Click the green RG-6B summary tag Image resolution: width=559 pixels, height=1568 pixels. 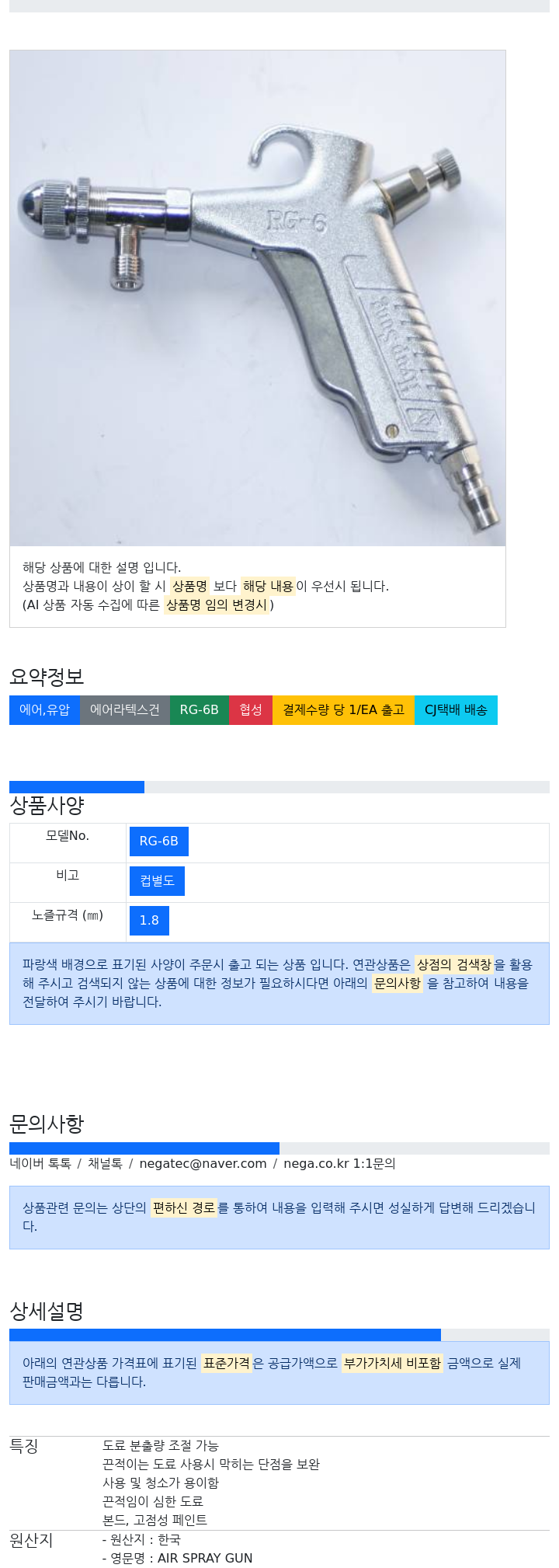pyautogui.click(x=200, y=710)
